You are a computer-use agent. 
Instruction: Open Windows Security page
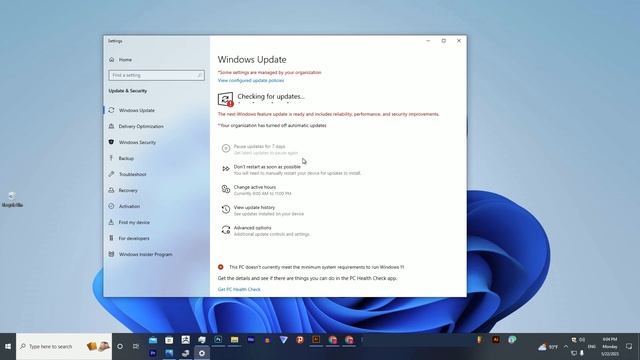pyautogui.click(x=137, y=142)
